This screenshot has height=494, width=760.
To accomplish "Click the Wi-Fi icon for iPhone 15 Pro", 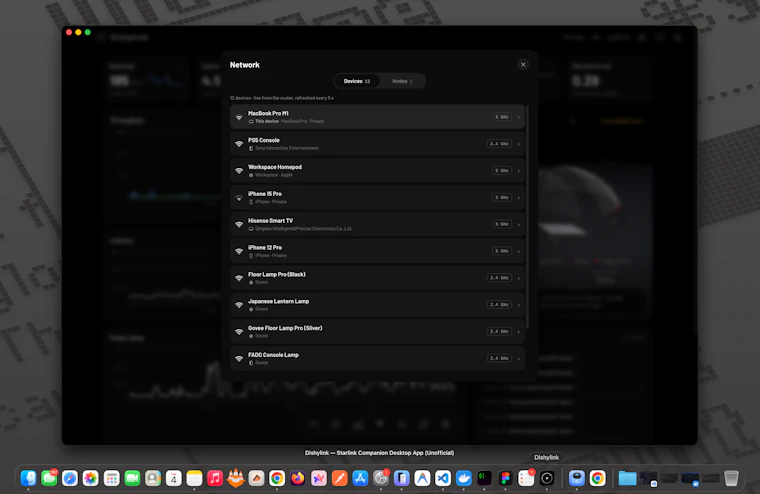I will click(x=239, y=198).
